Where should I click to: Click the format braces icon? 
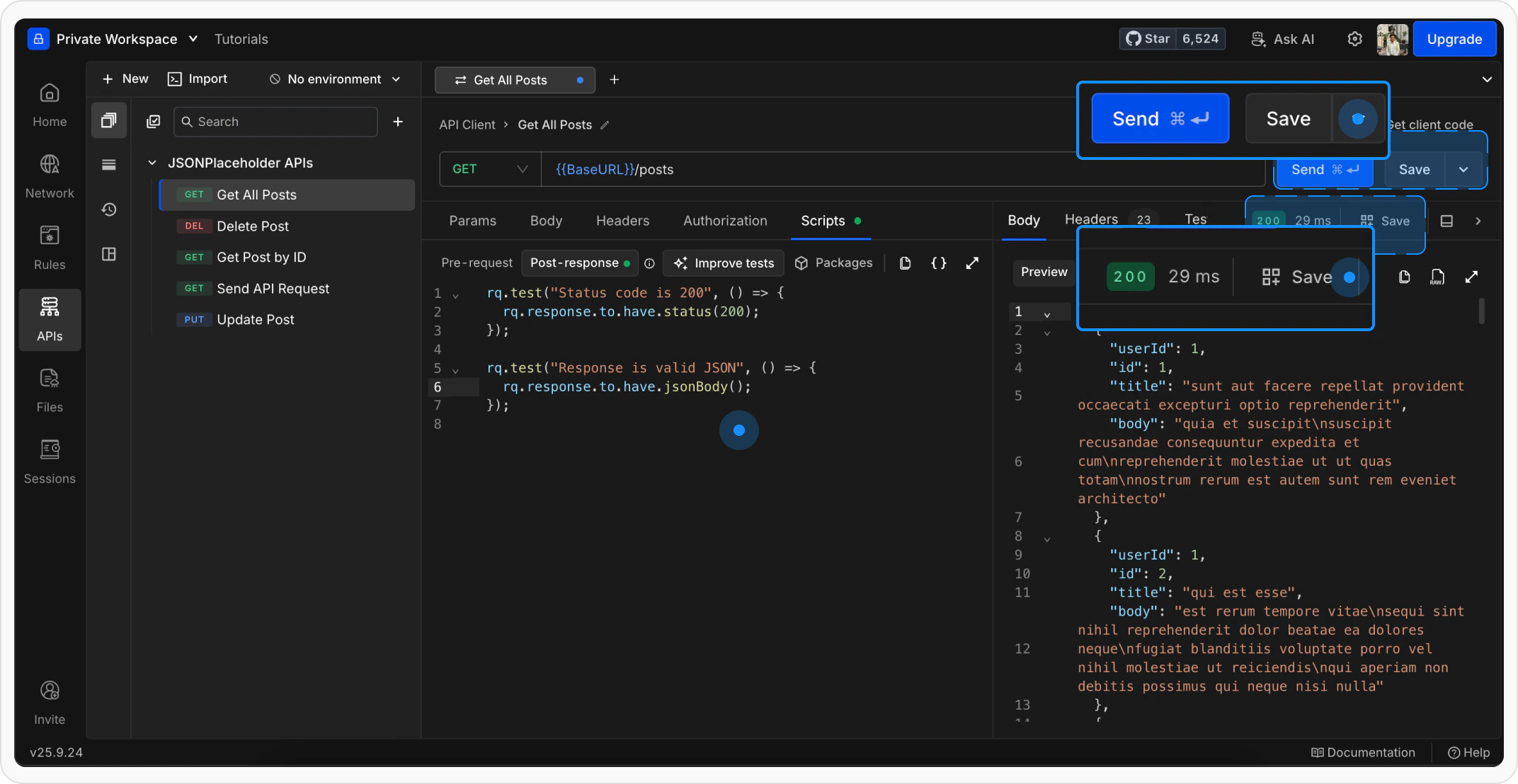pyautogui.click(x=938, y=263)
